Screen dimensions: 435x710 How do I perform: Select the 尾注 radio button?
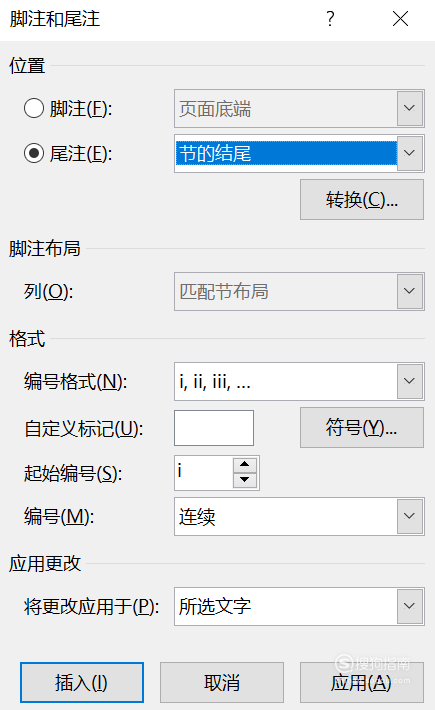33,154
